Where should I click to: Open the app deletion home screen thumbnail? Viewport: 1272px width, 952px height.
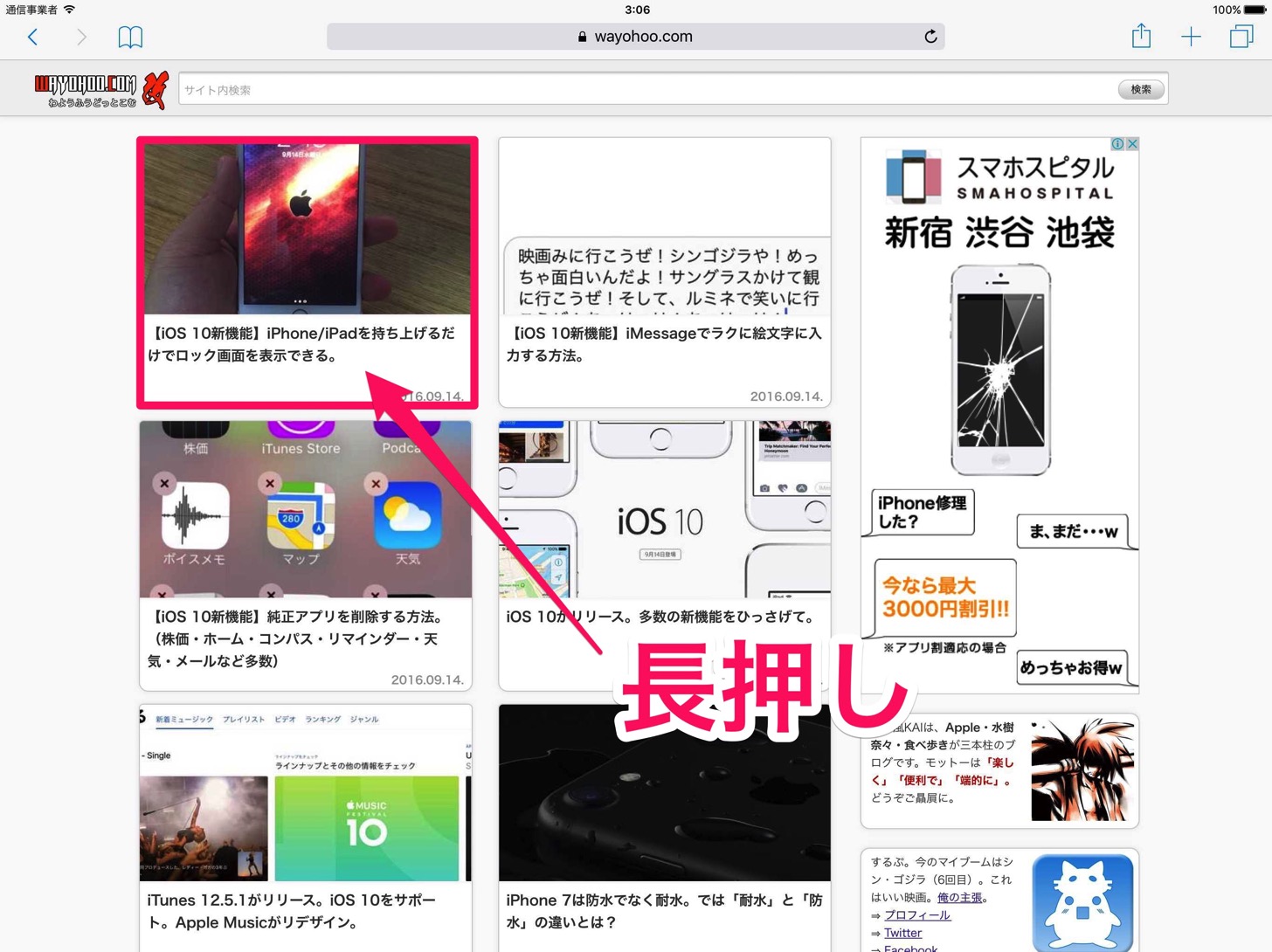tap(306, 509)
